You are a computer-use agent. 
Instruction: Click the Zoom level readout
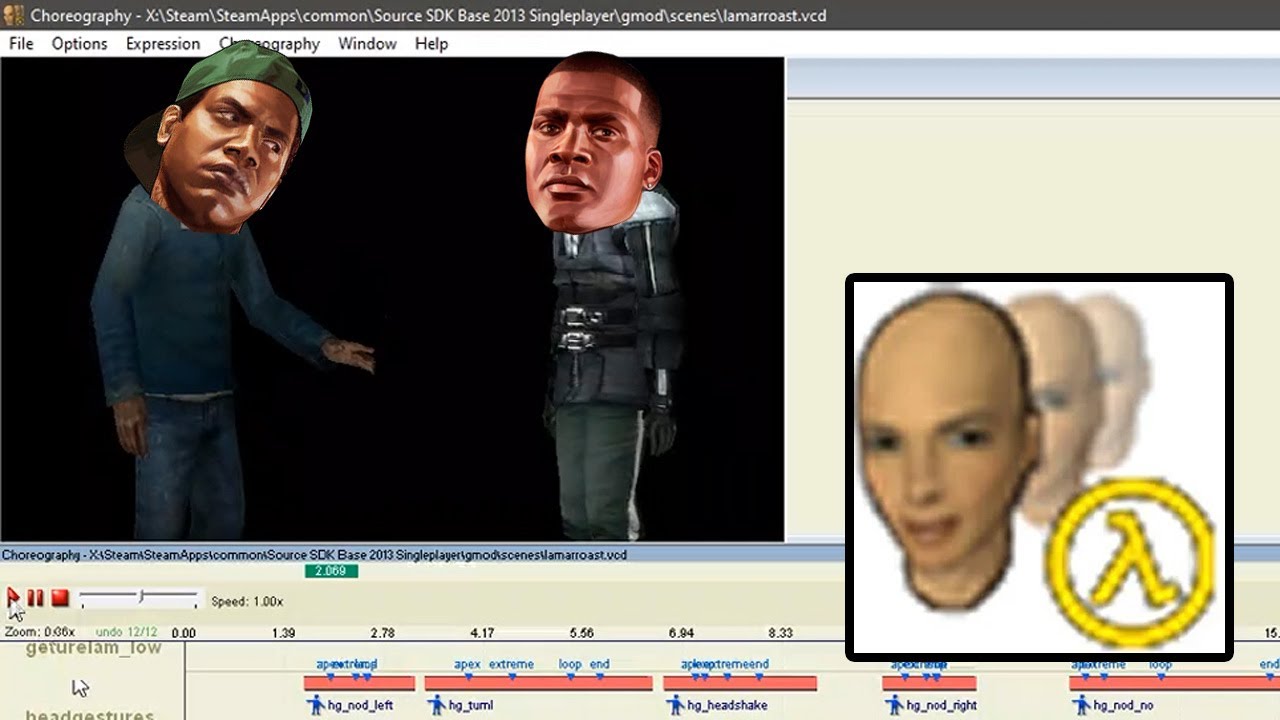click(40, 632)
